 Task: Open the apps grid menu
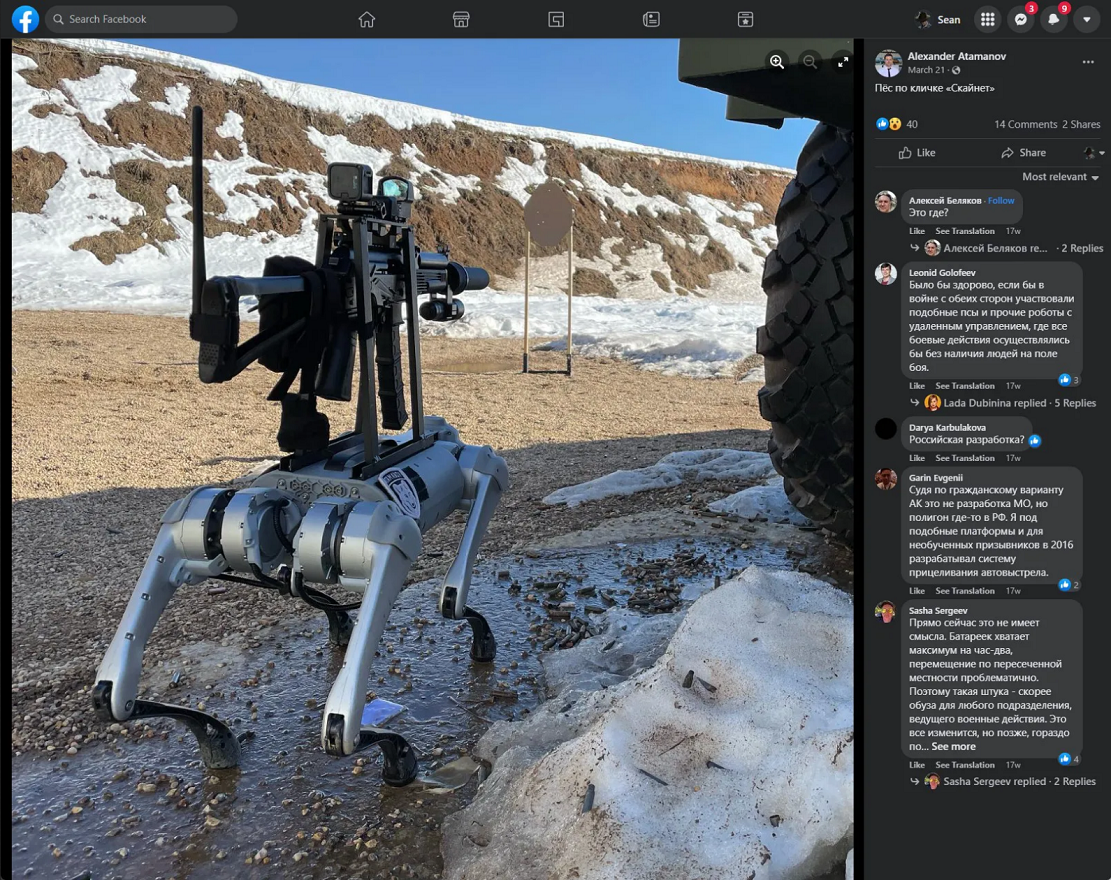click(x=987, y=19)
